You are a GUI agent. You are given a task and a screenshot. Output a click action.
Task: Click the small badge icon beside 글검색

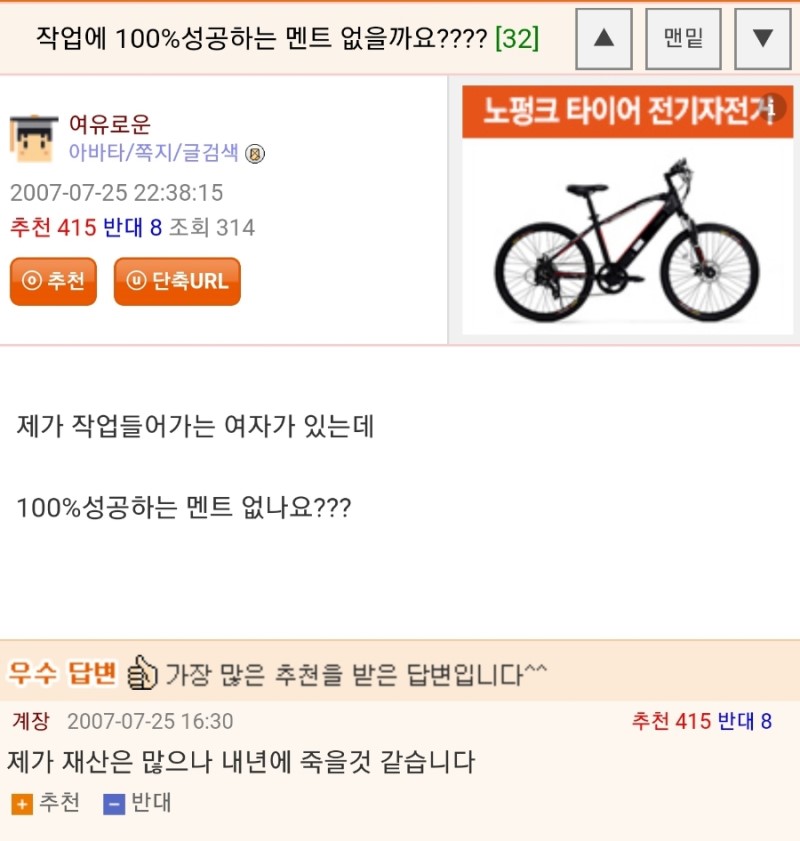point(255,154)
